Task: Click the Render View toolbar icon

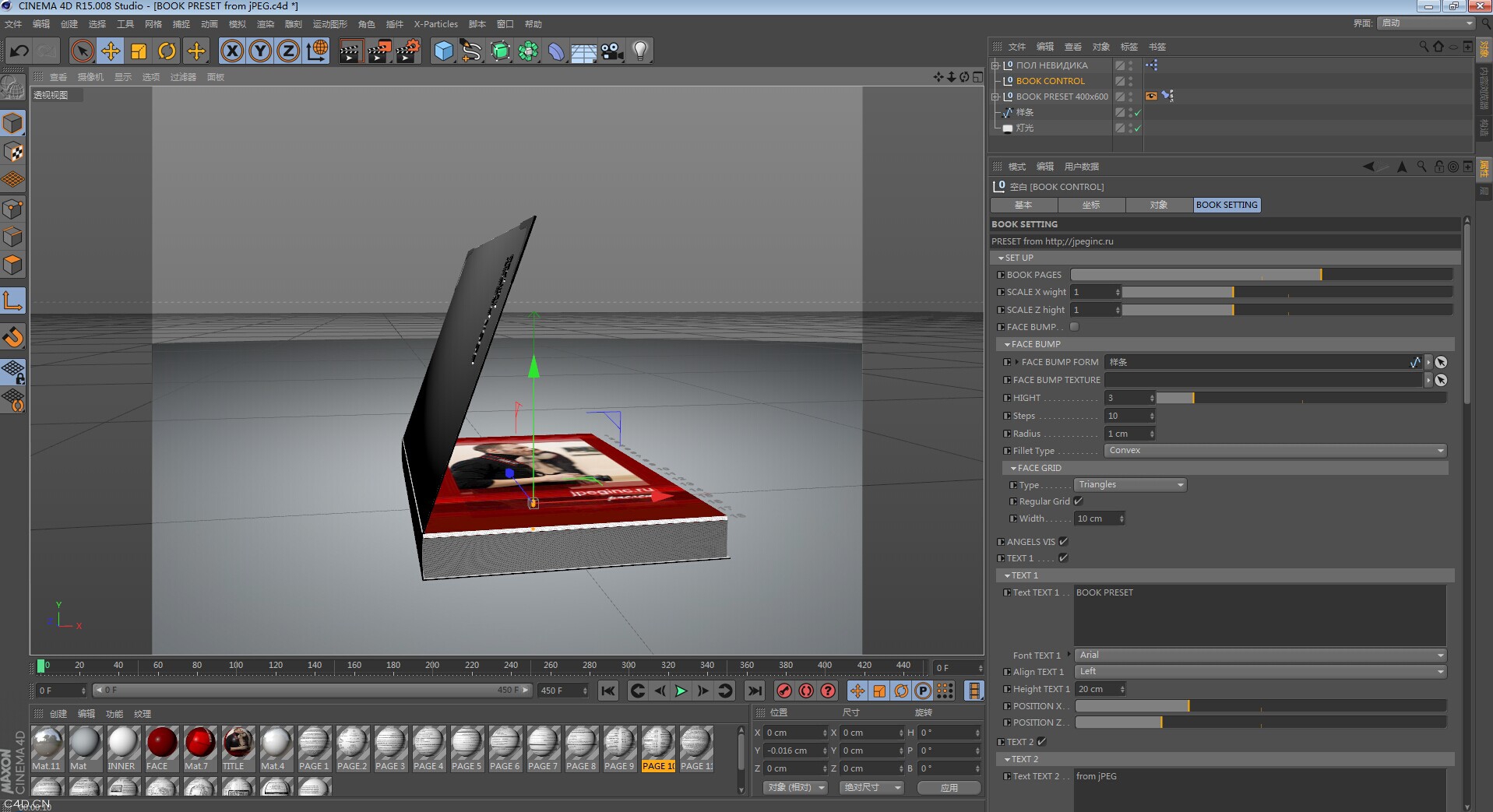Action: [x=350, y=51]
